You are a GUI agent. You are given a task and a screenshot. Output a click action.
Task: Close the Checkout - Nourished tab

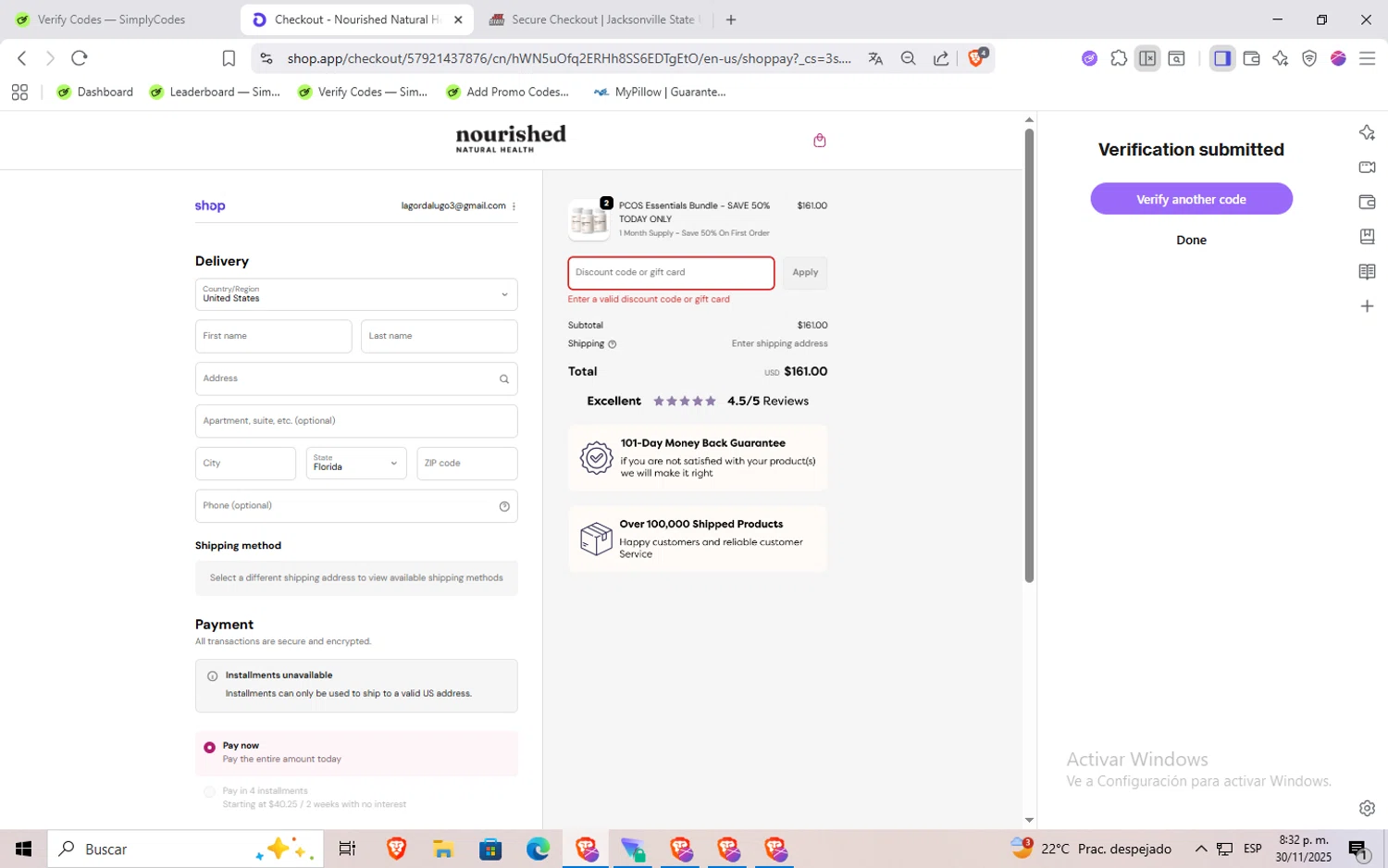(x=458, y=19)
